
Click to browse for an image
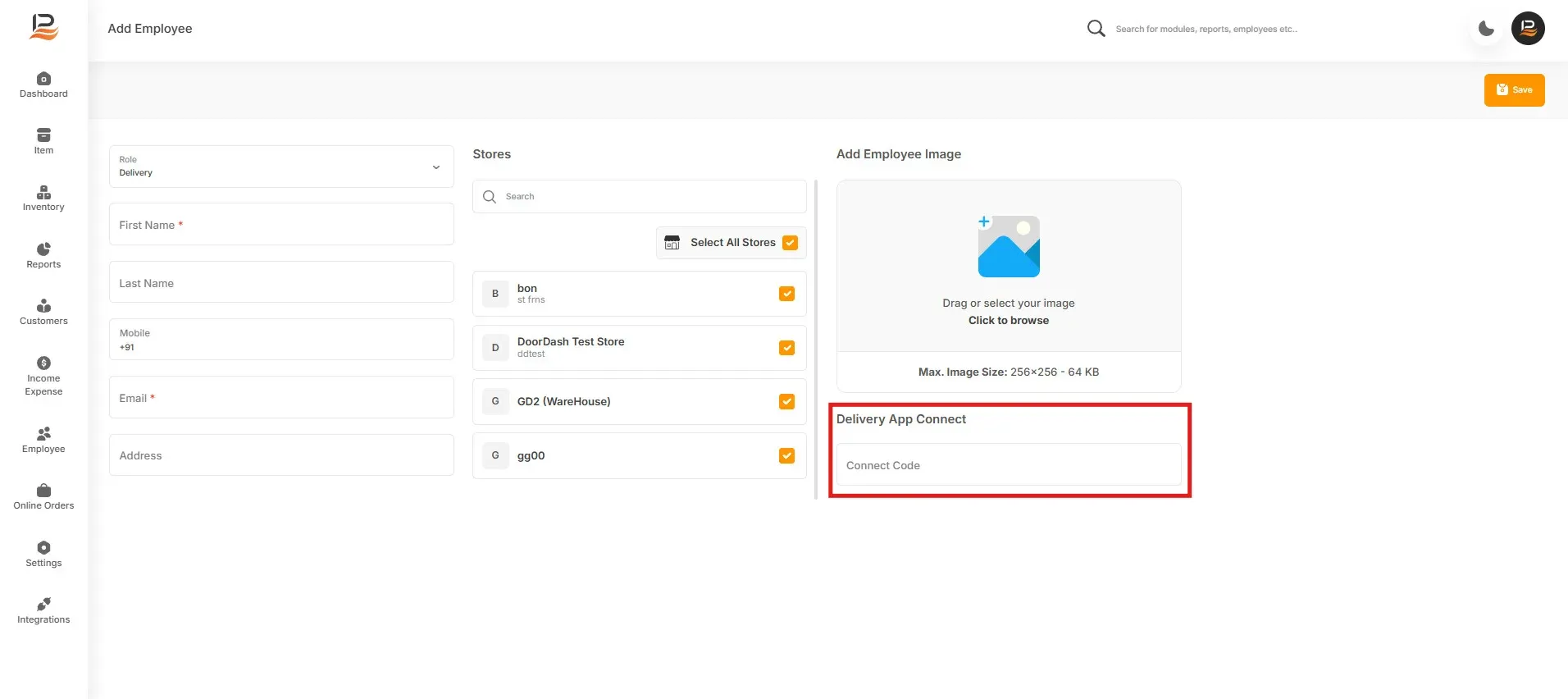tap(1009, 321)
